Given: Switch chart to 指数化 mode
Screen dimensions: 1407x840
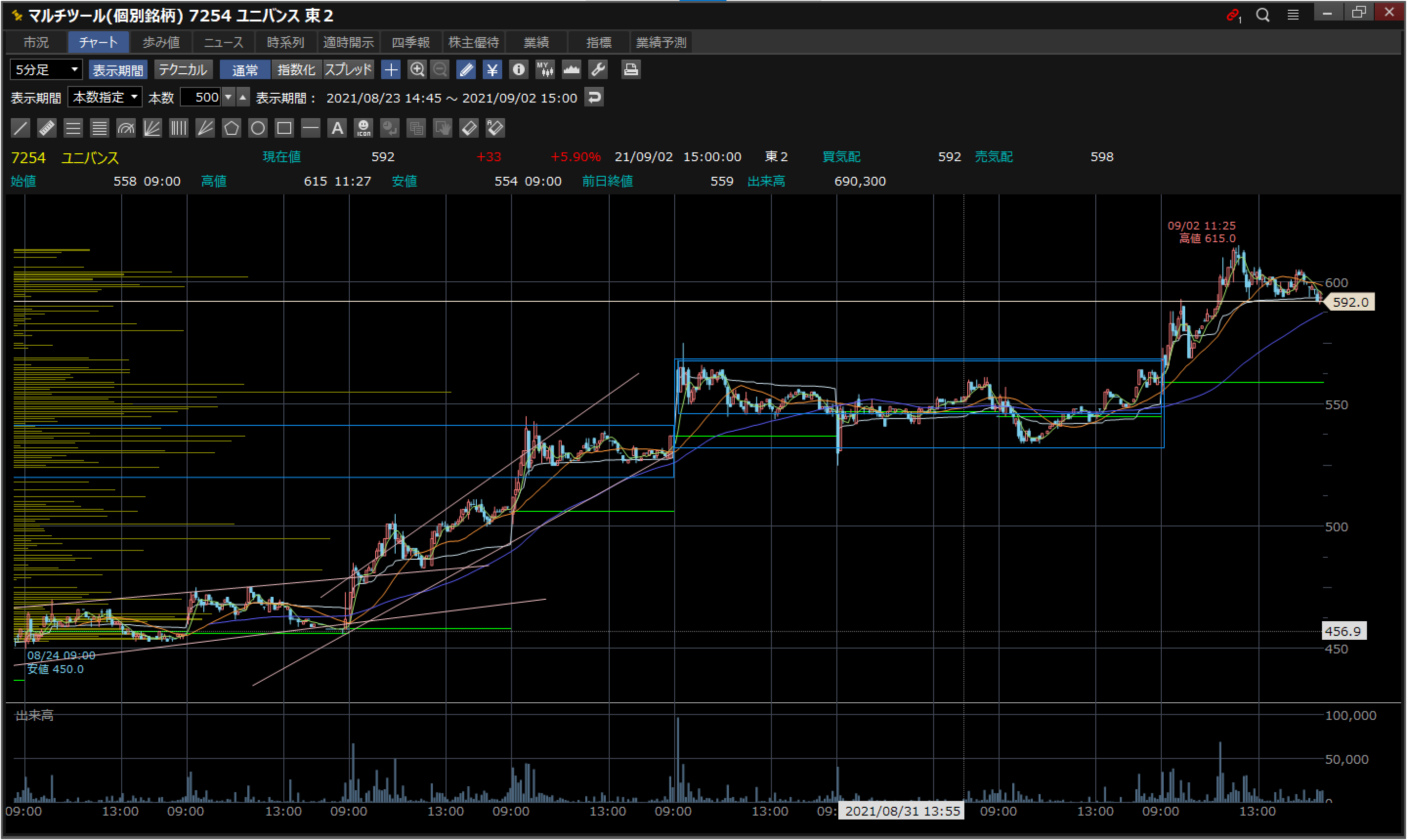Looking at the screenshot, I should coord(296,70).
